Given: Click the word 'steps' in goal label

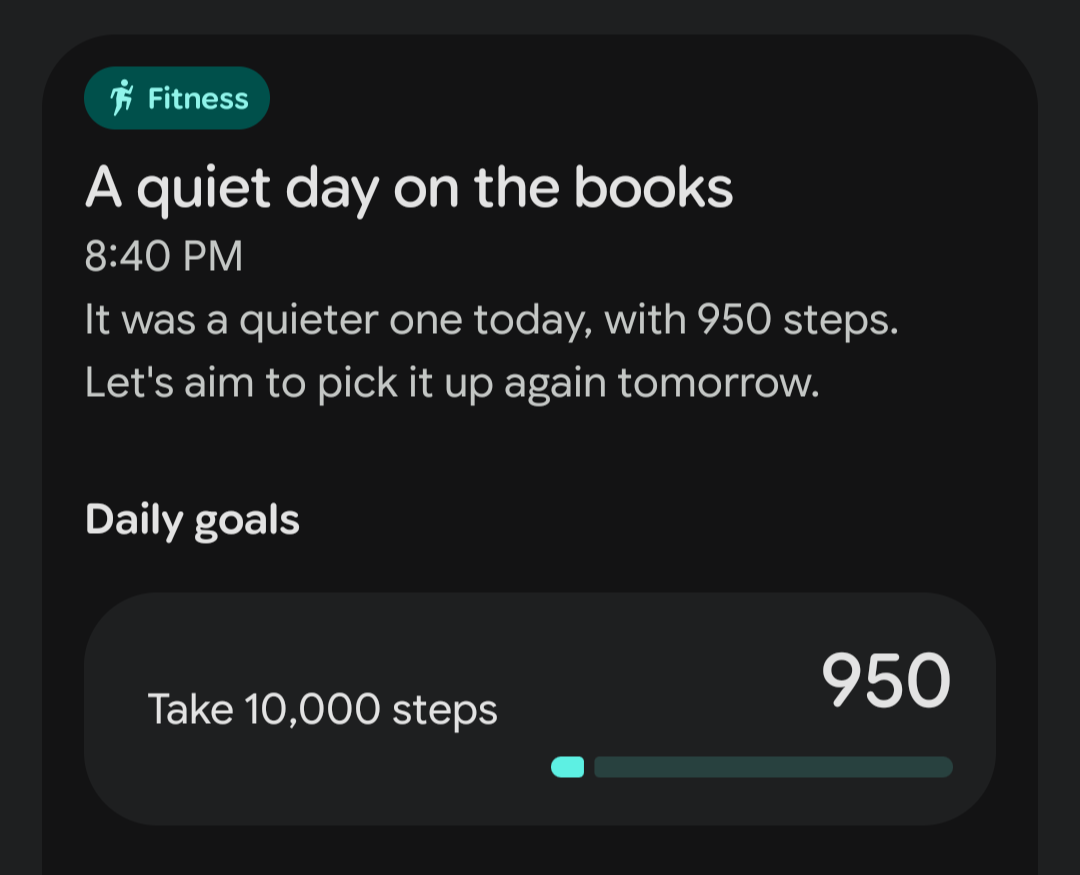Looking at the screenshot, I should click(x=445, y=711).
